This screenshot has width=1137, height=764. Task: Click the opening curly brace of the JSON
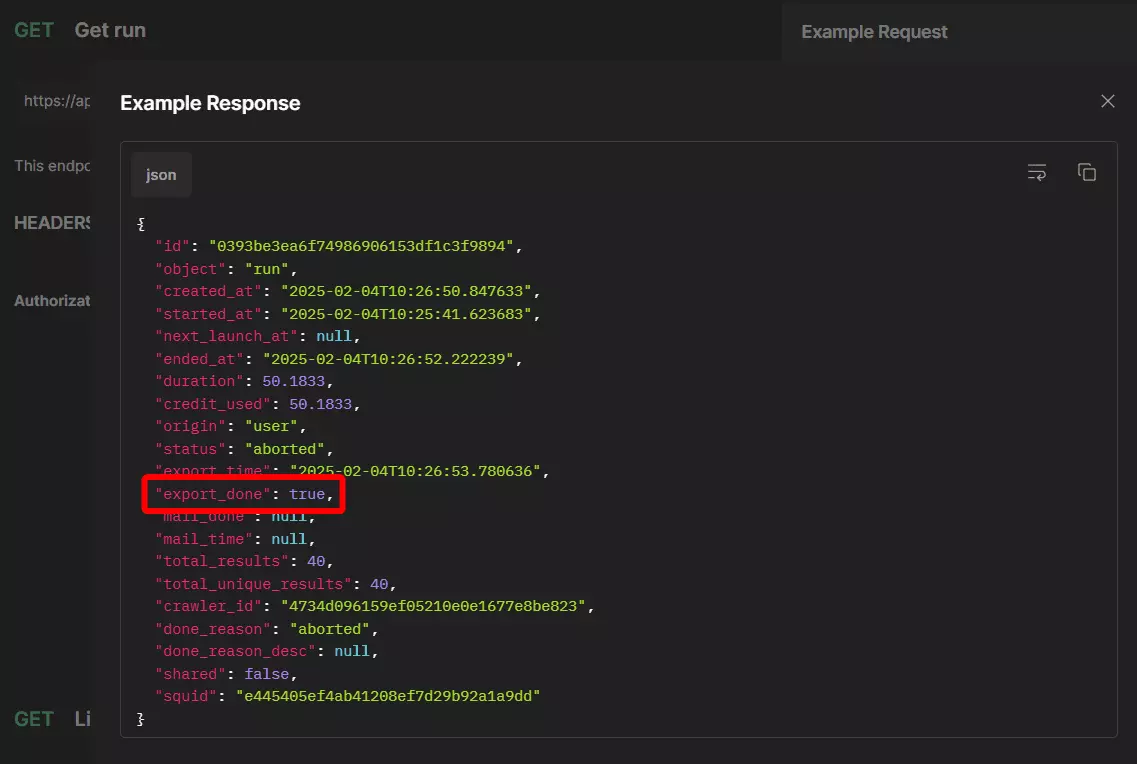point(141,223)
